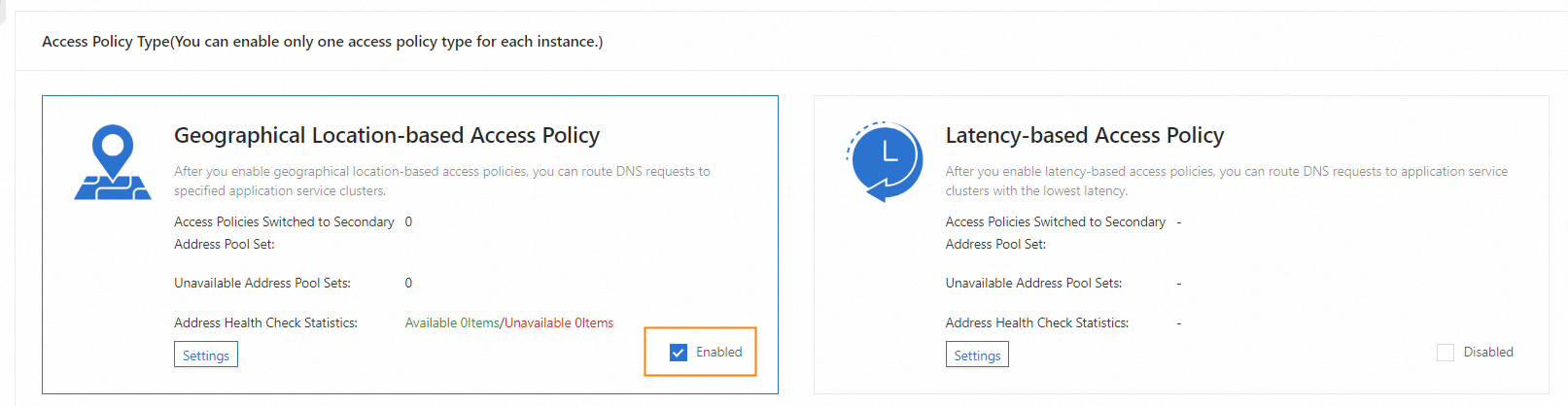Tick the Disabled checkbox for latency policy
The image size is (1568, 406).
click(x=1445, y=353)
